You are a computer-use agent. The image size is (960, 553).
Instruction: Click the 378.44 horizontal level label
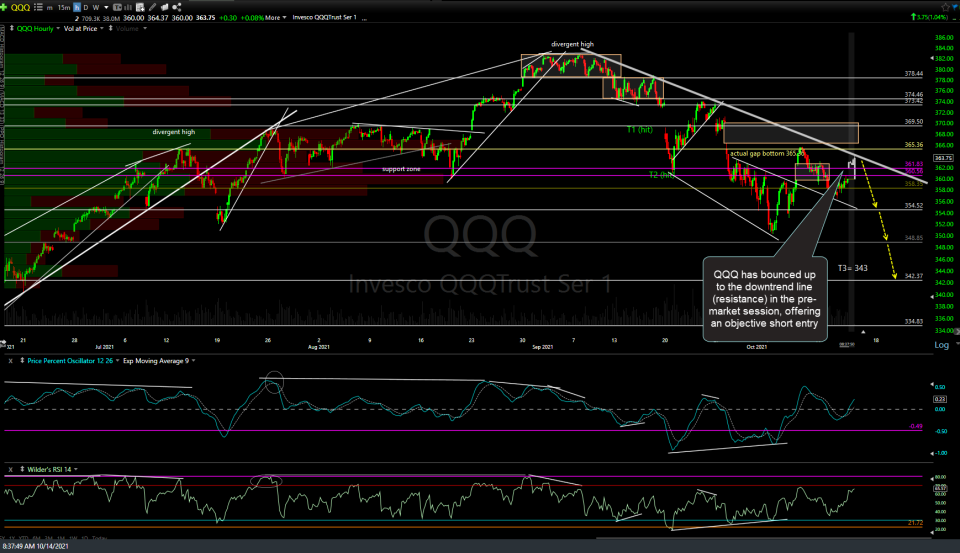coord(913,73)
